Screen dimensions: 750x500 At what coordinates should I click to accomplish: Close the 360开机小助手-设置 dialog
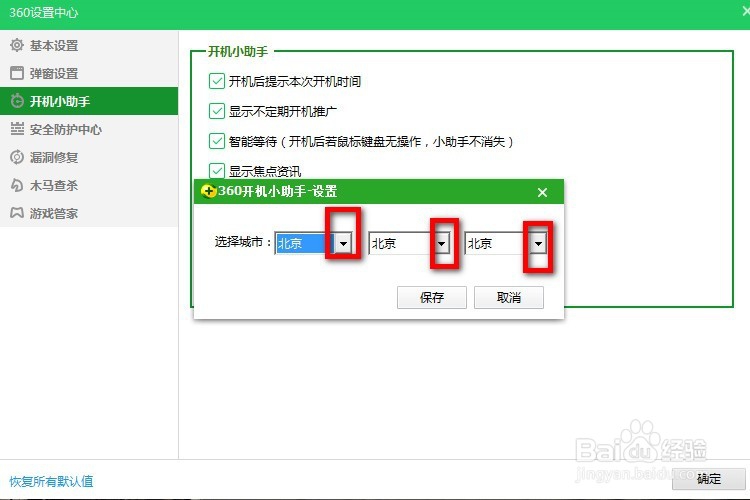pos(542,192)
